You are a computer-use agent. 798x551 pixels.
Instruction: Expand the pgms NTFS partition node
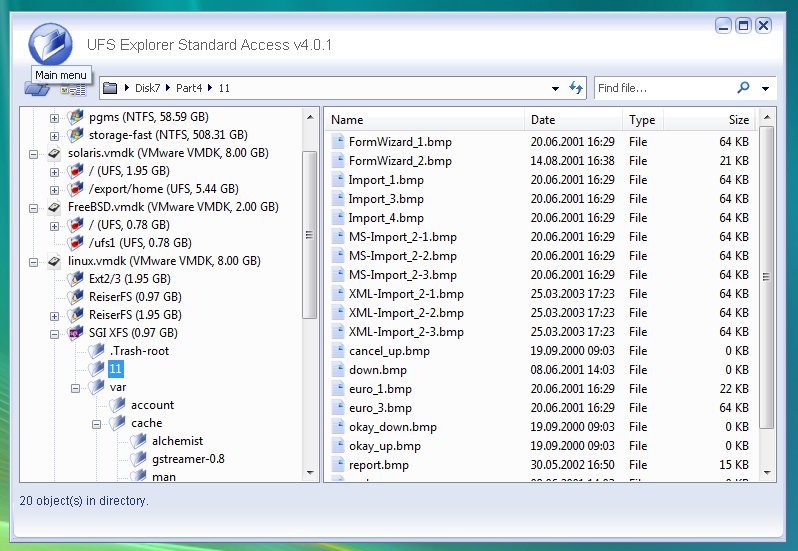point(54,118)
